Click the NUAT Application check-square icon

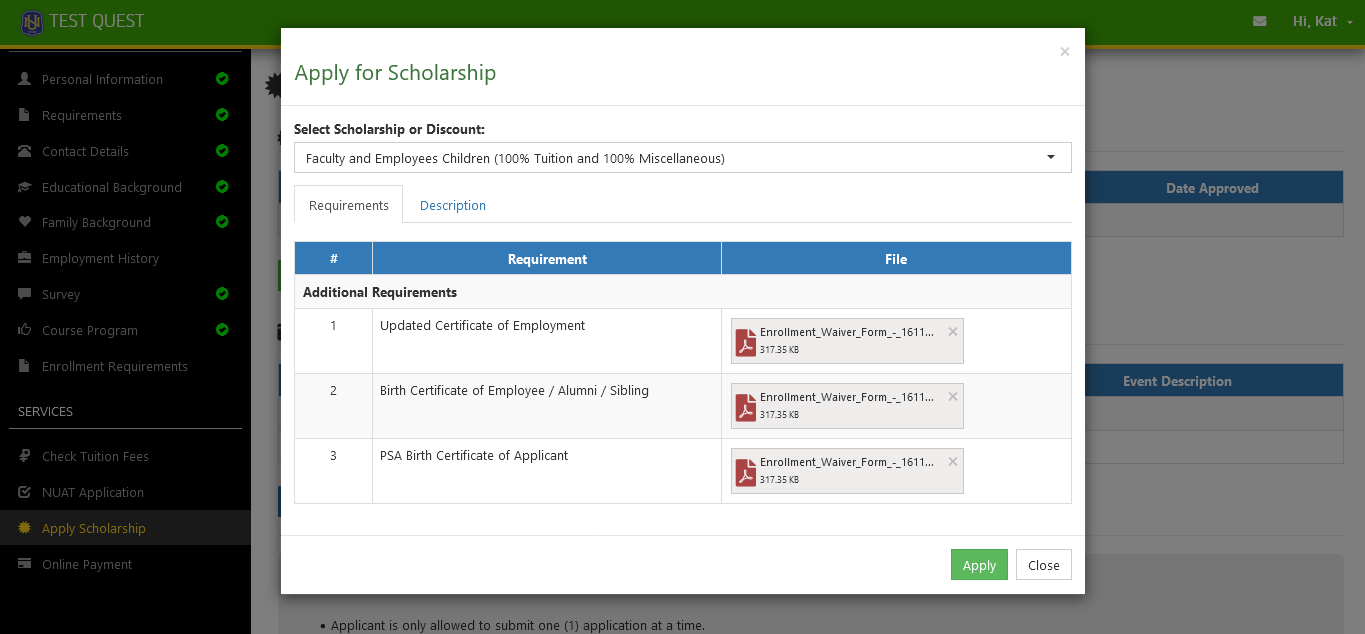(x=24, y=492)
